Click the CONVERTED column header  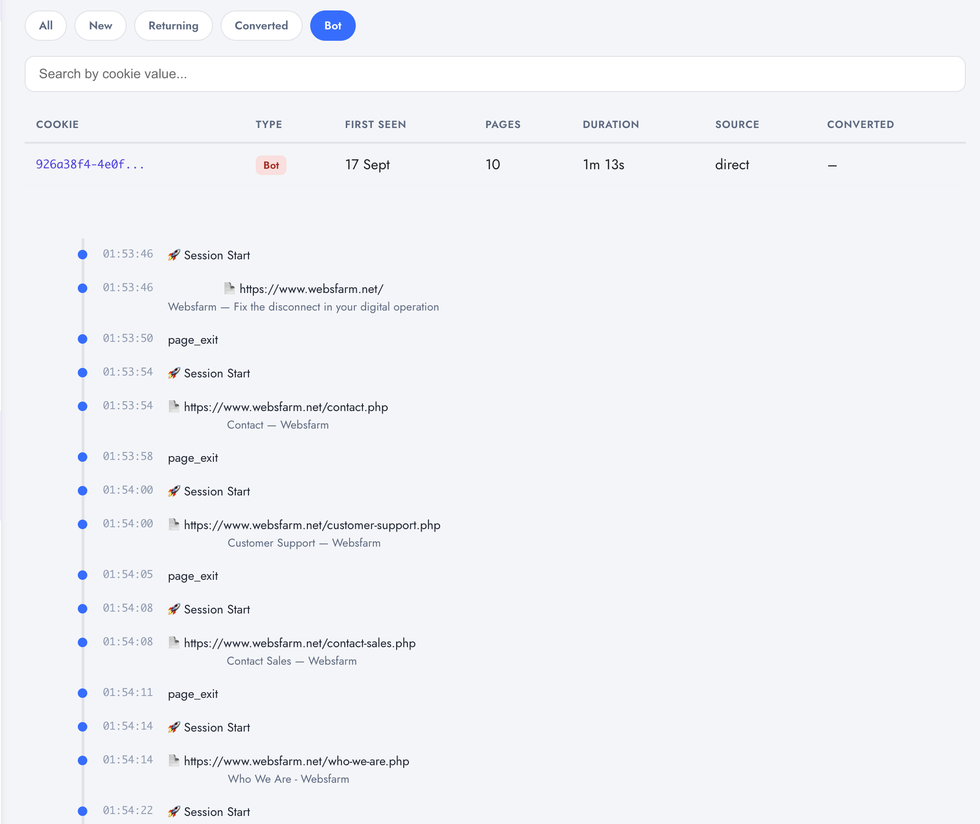[x=861, y=124]
